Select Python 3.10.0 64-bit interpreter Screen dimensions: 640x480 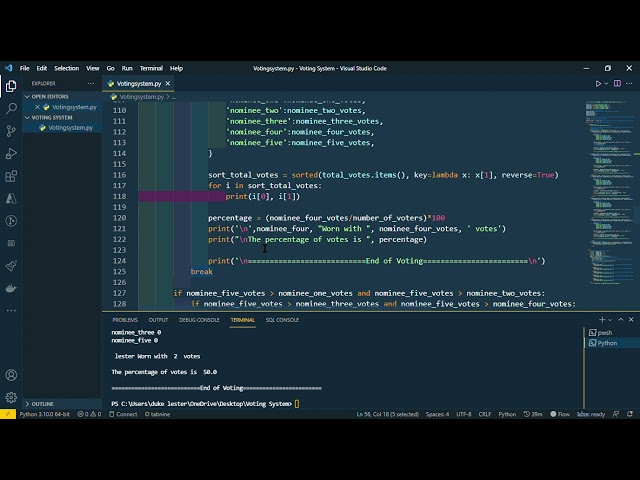tap(44, 414)
